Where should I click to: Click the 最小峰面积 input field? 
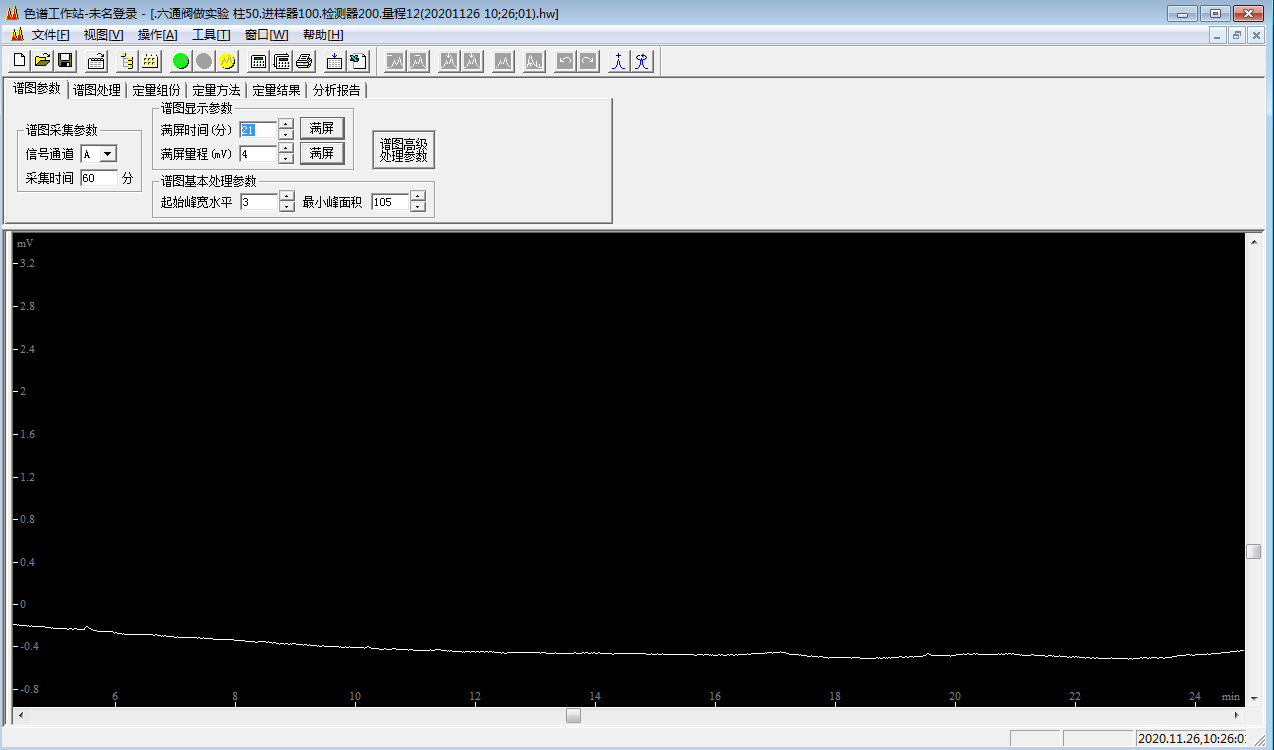(390, 202)
